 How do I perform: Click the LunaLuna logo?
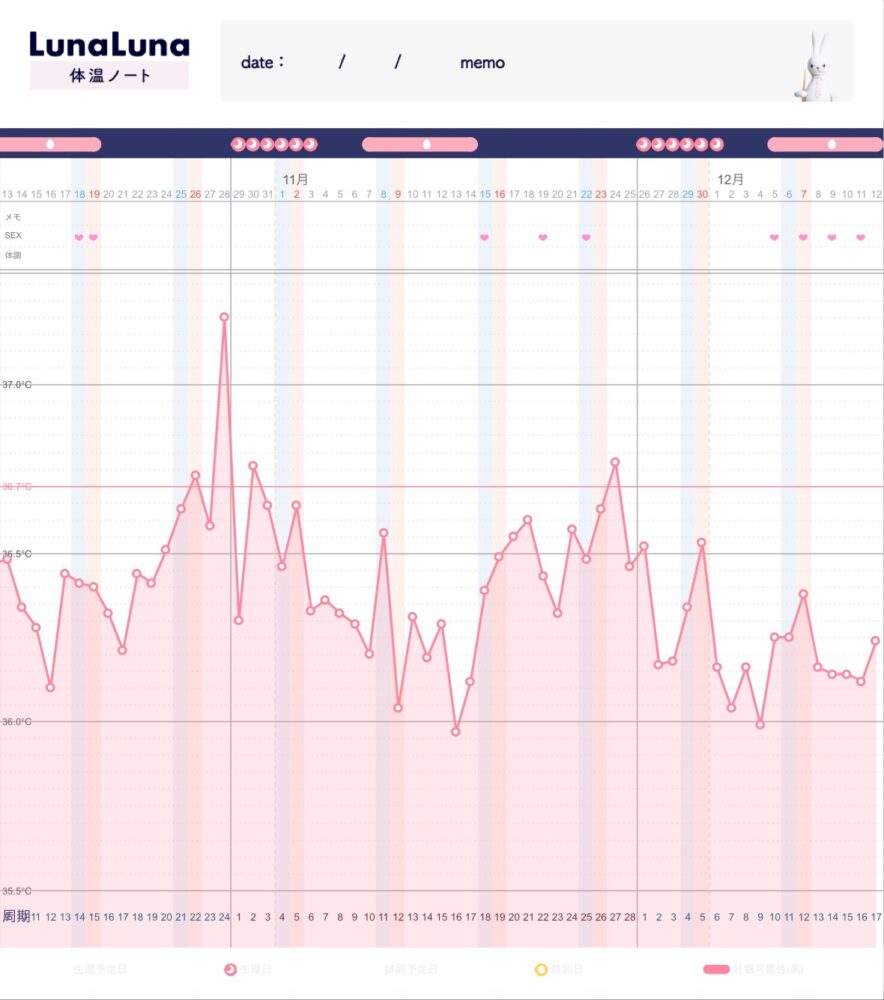(109, 45)
